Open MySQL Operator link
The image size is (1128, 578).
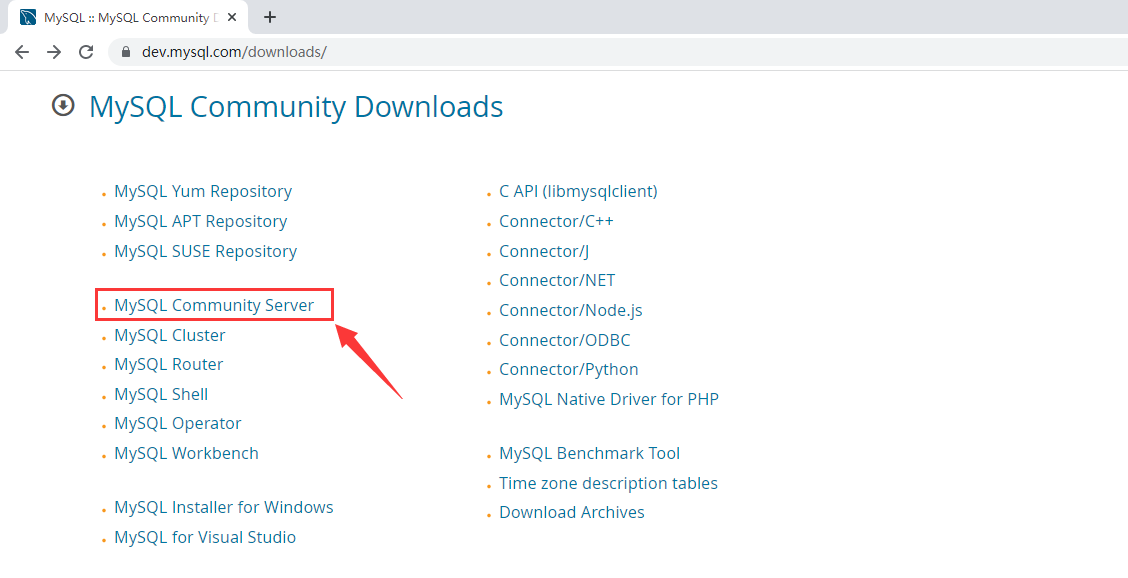pos(178,423)
